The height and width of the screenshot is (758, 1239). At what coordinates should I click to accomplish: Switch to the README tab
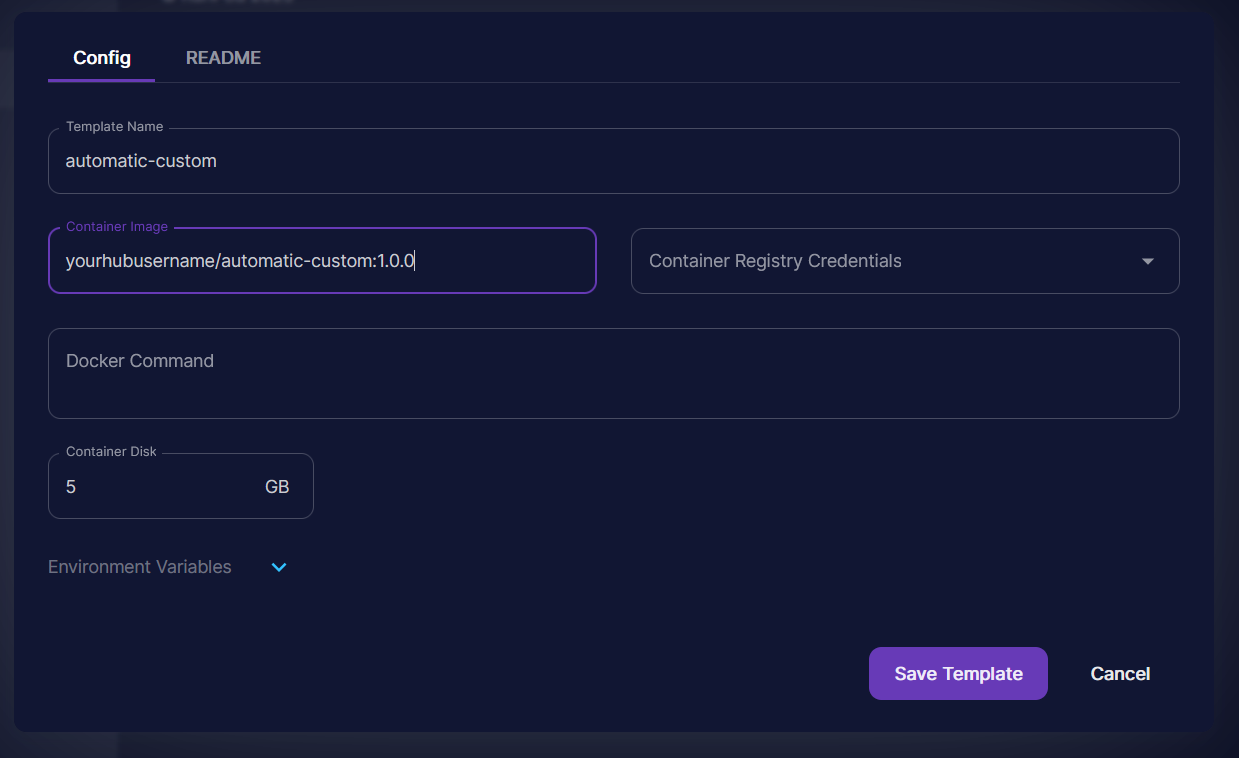click(x=223, y=58)
